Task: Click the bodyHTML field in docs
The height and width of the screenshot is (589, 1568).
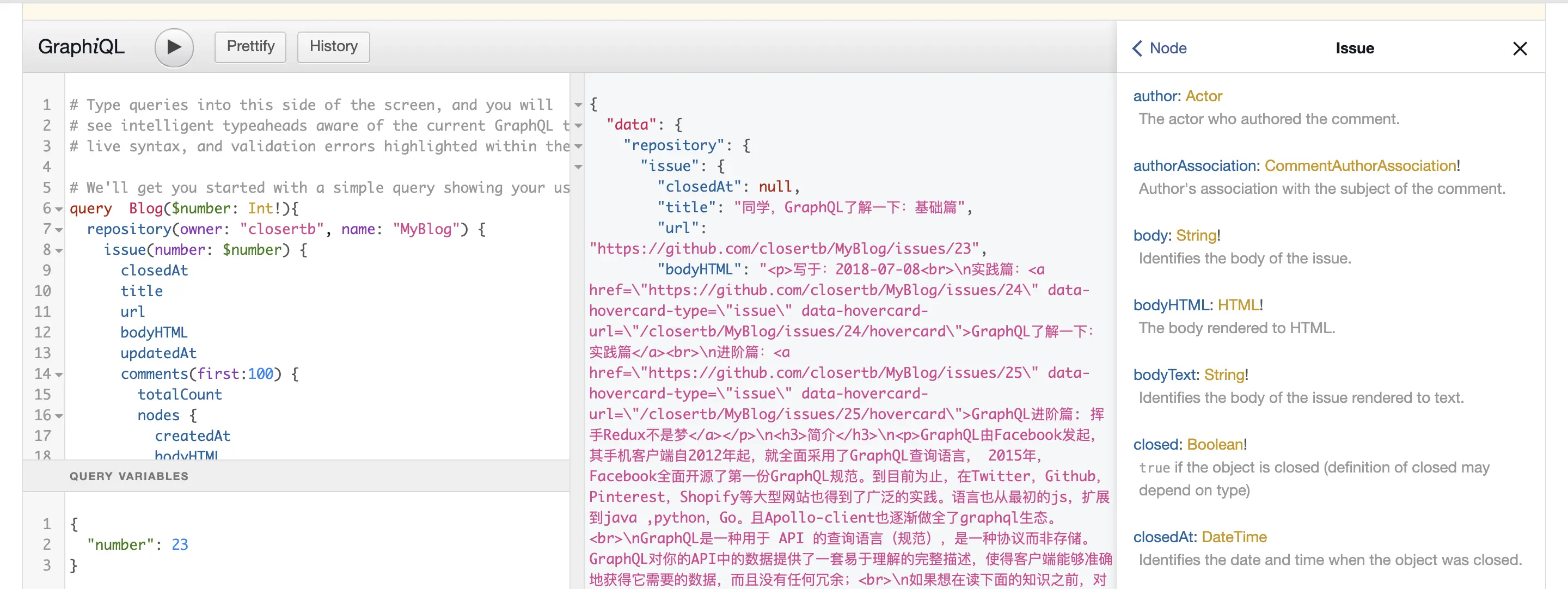Action: coord(1171,305)
